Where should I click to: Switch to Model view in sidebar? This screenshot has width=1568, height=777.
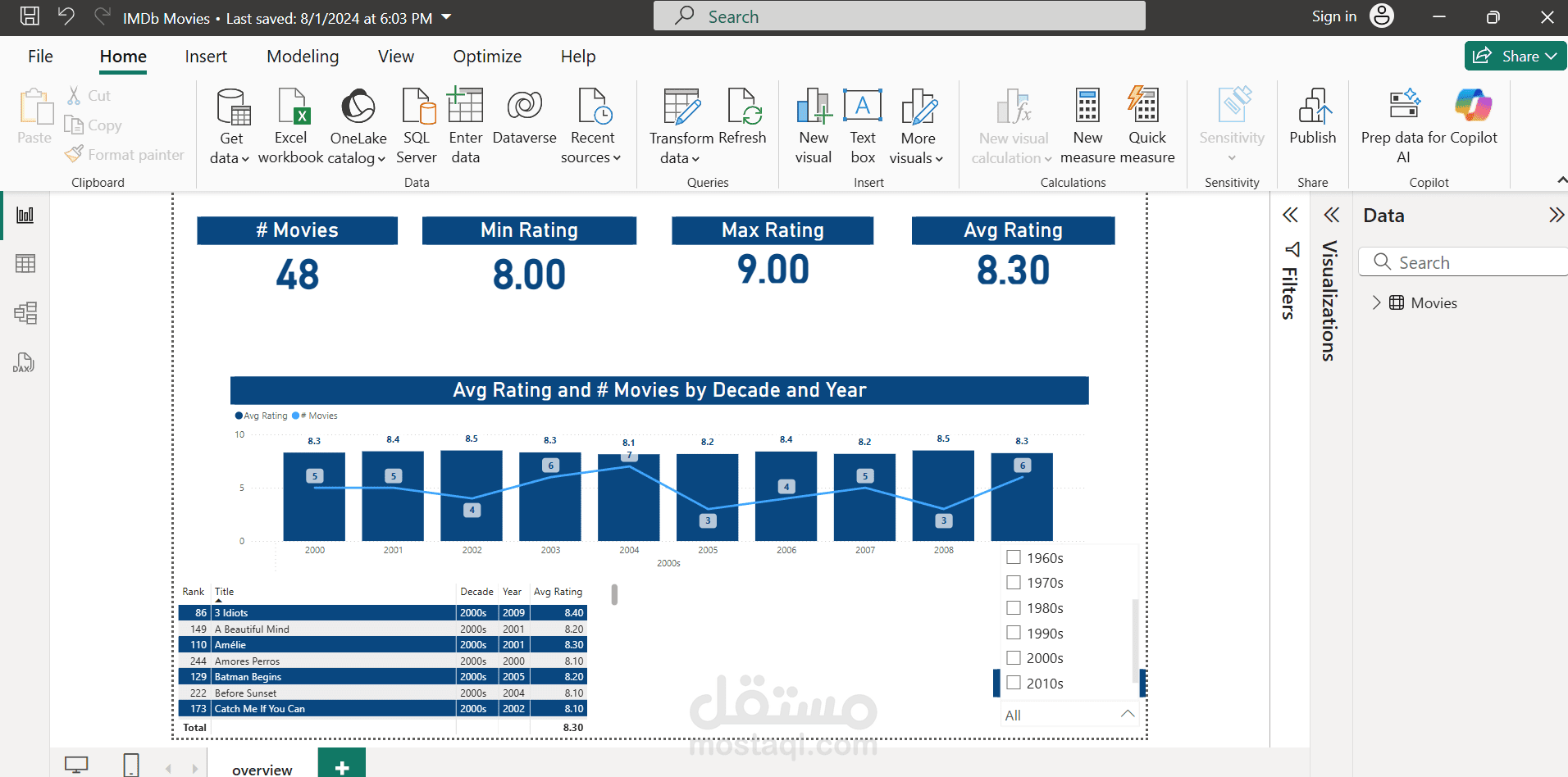pos(25,313)
